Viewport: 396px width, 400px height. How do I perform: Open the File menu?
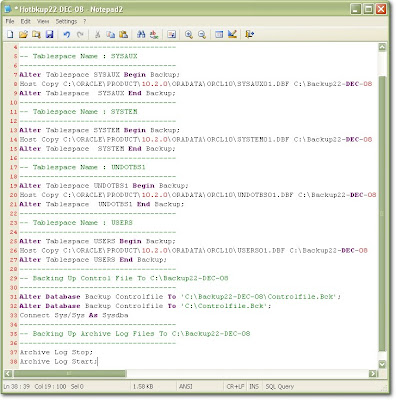10,21
